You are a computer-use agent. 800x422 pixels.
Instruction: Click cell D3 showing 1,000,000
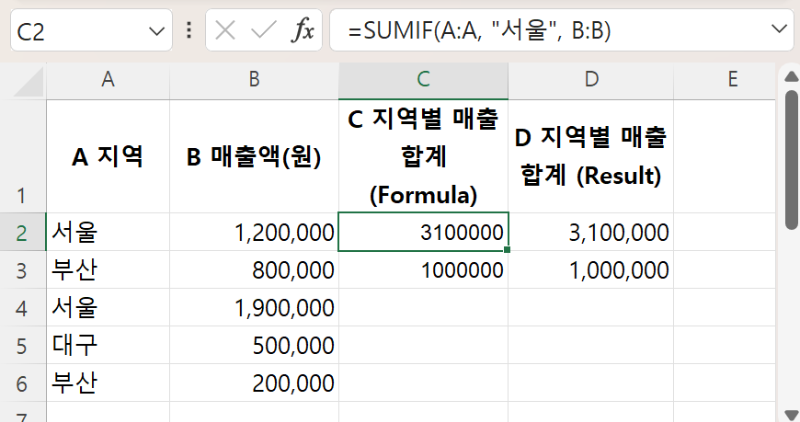coord(591,269)
